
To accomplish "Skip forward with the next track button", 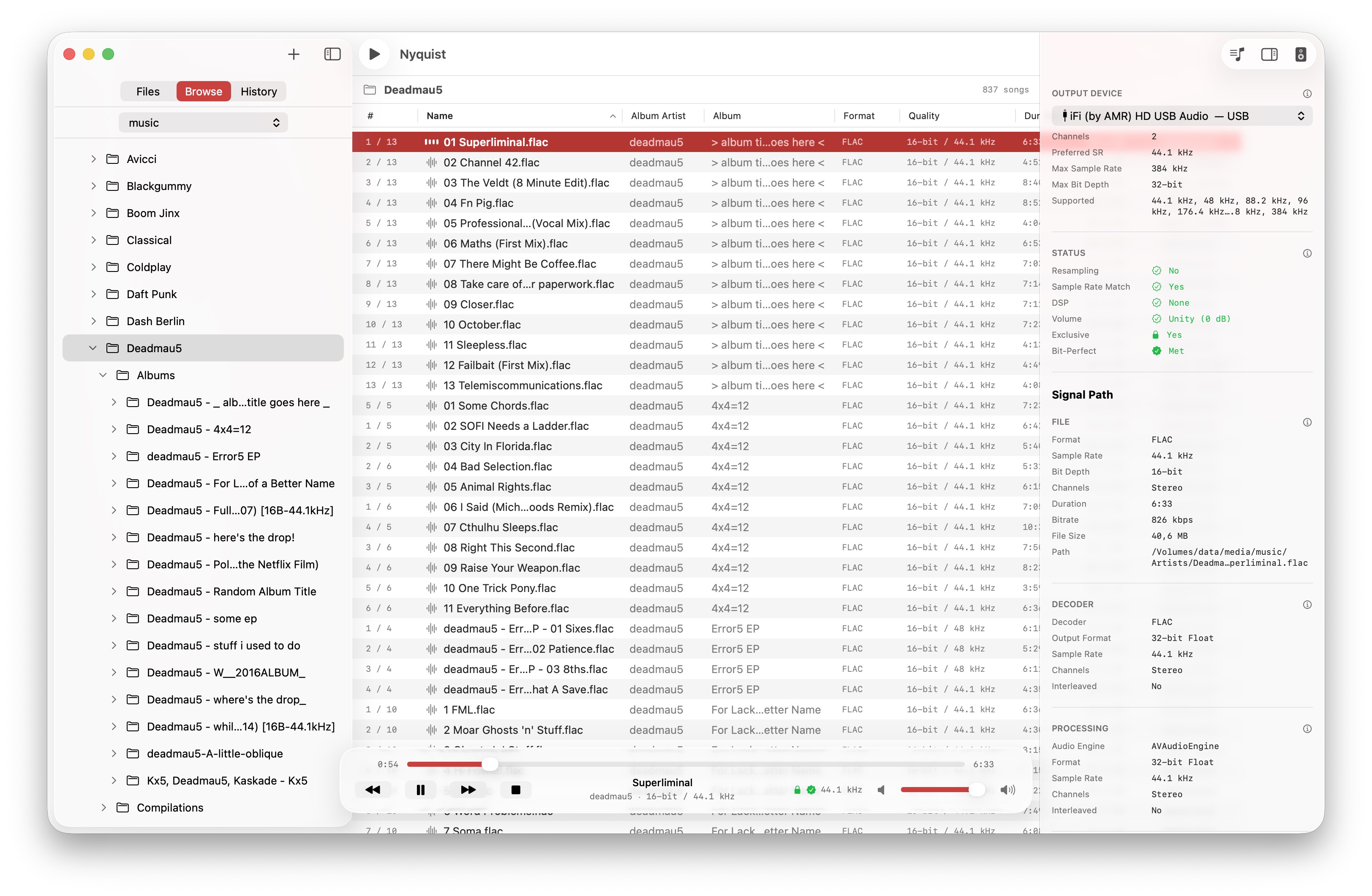I will click(x=468, y=790).
